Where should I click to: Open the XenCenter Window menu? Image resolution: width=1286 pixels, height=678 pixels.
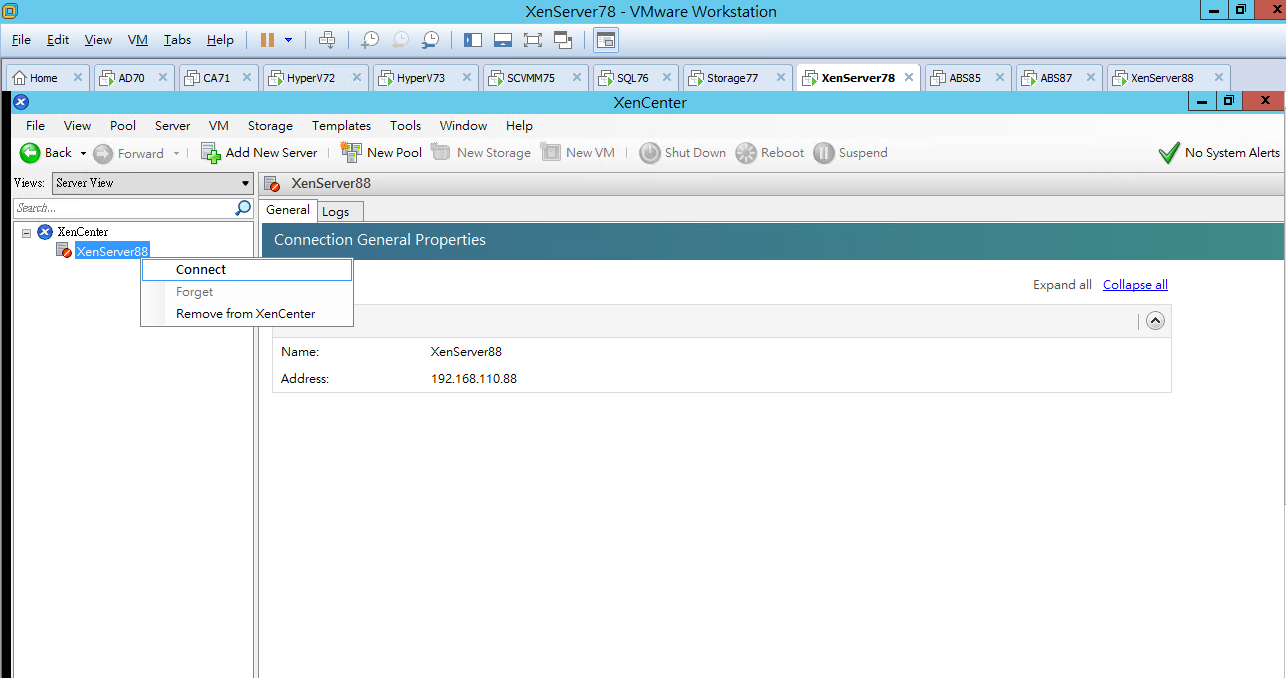463,126
